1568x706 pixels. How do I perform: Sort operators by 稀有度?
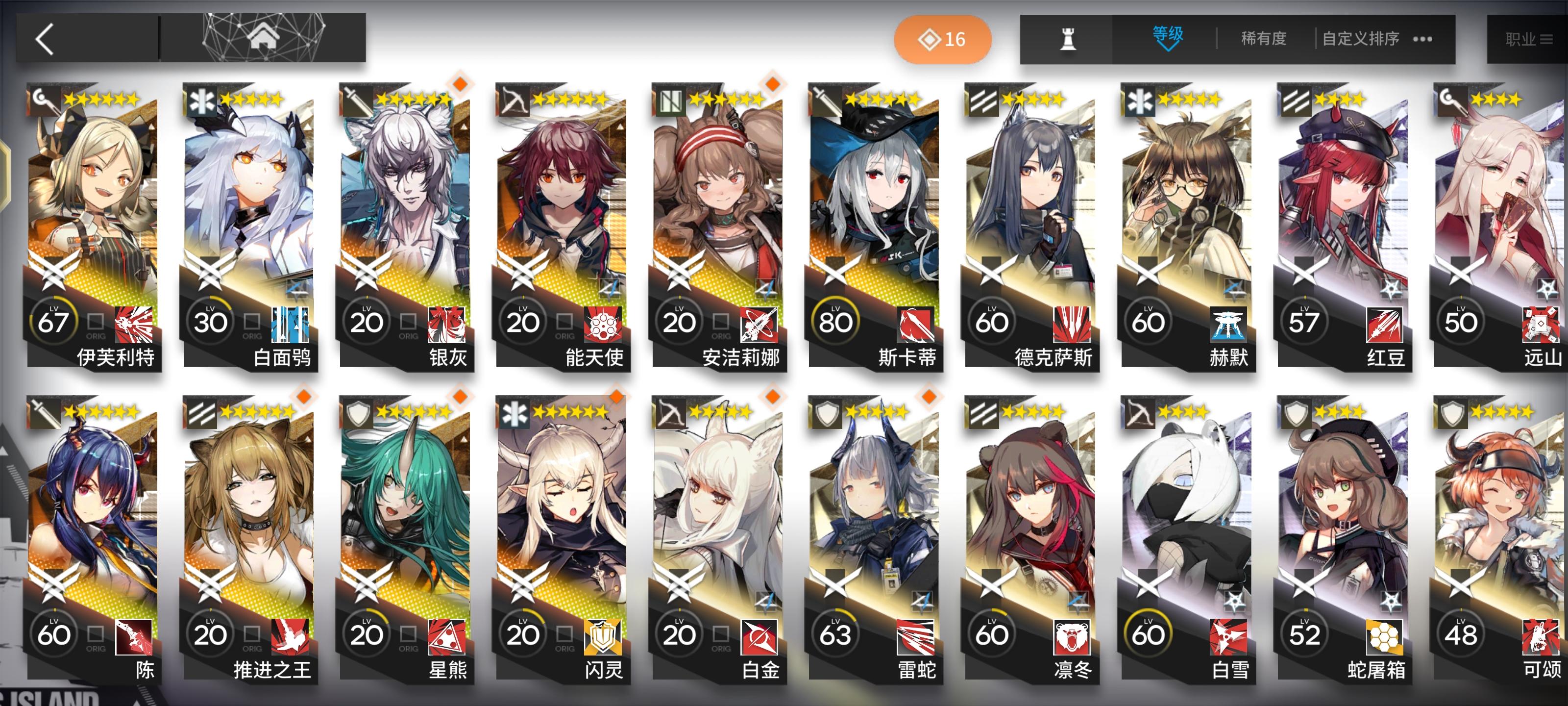click(x=1264, y=38)
